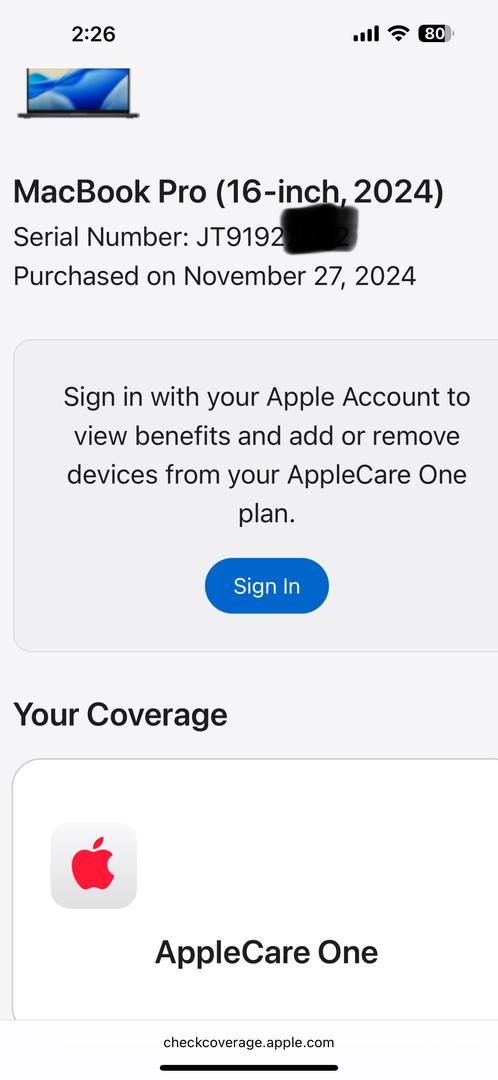Tap the word plan. in sign-in prompt
Screen dimensions: 498x1080
(x=267, y=514)
